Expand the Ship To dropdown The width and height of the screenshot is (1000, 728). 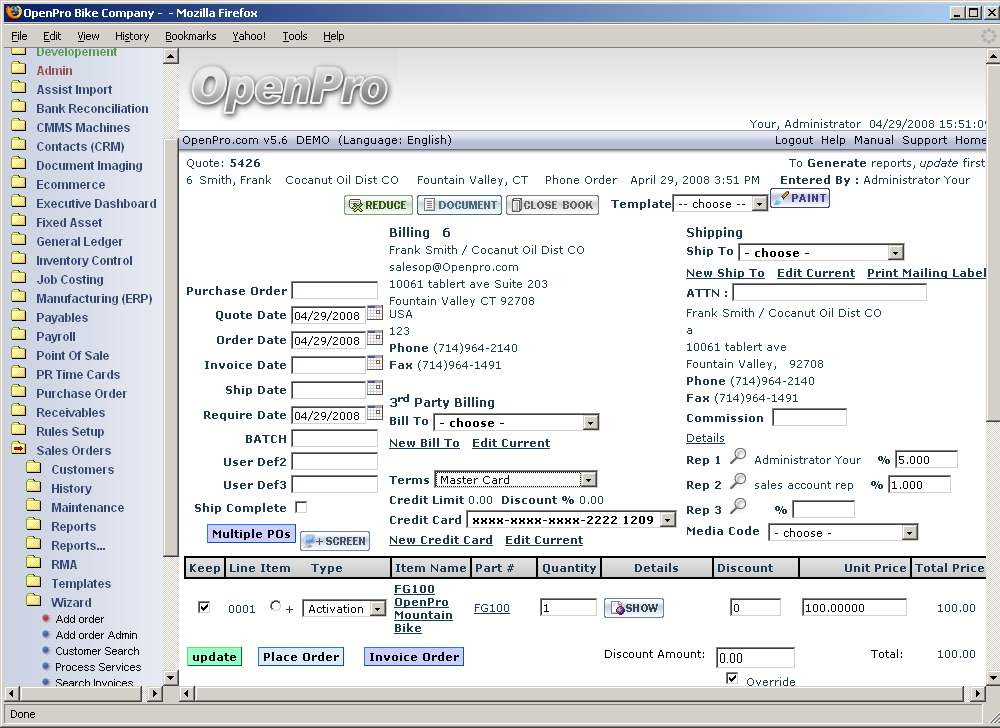click(x=821, y=253)
